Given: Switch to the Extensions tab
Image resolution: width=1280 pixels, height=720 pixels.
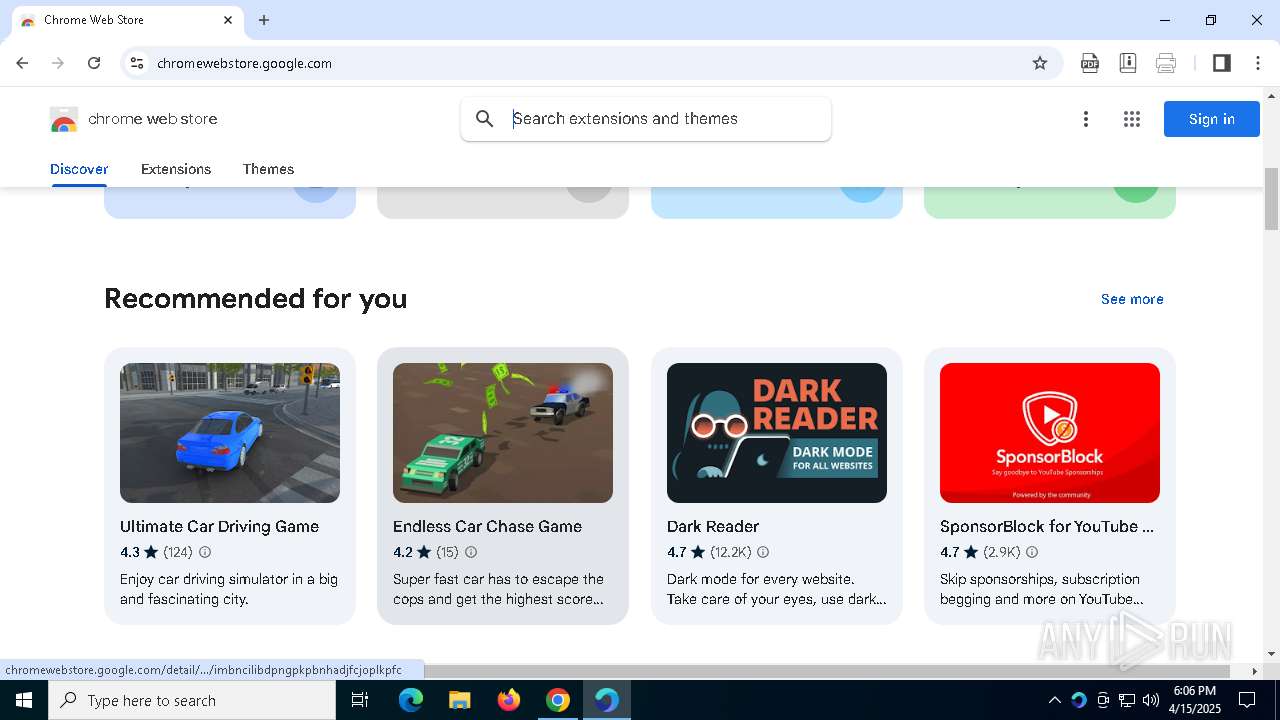Looking at the screenshot, I should (x=176, y=169).
